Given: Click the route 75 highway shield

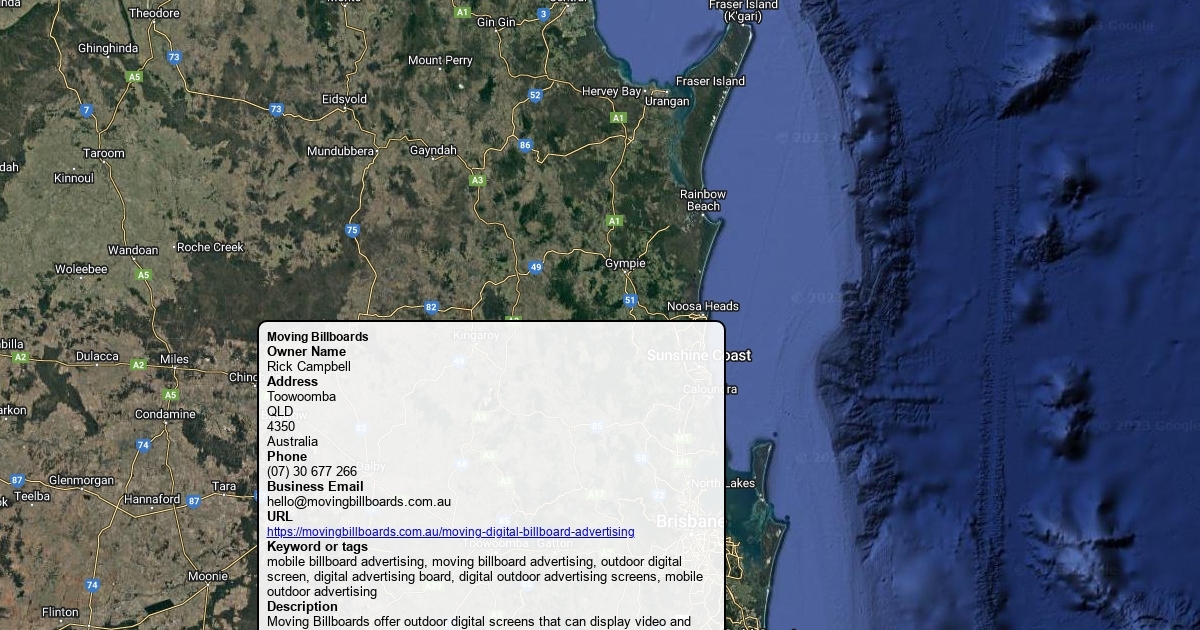Looking at the screenshot, I should click(x=352, y=231).
